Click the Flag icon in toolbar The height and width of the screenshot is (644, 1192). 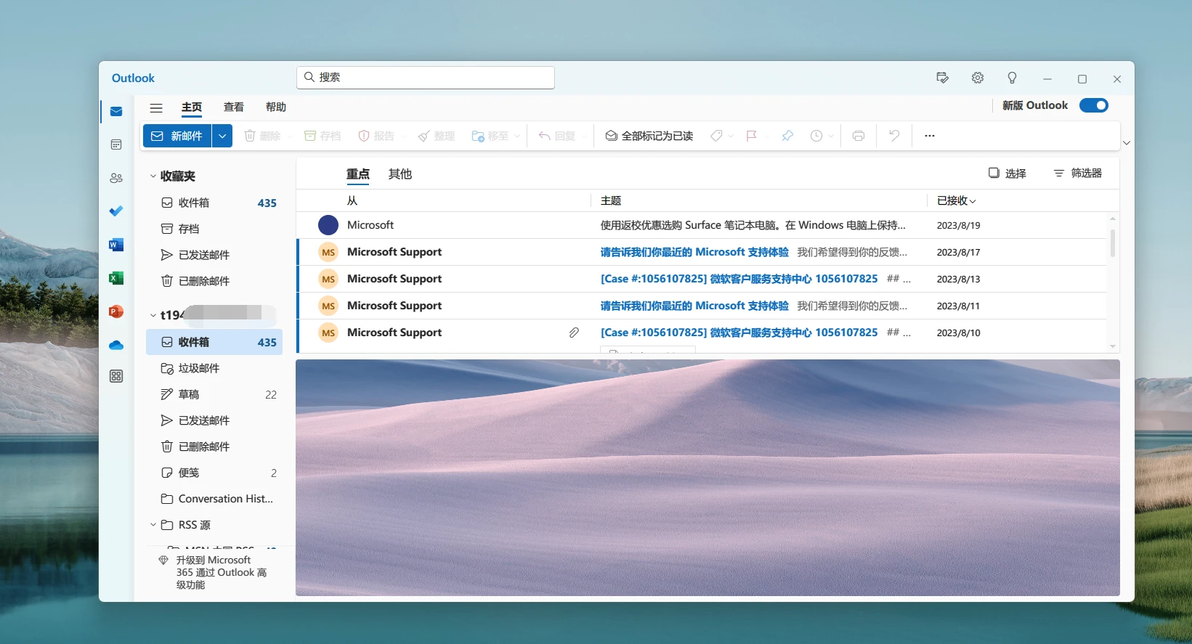pos(751,136)
